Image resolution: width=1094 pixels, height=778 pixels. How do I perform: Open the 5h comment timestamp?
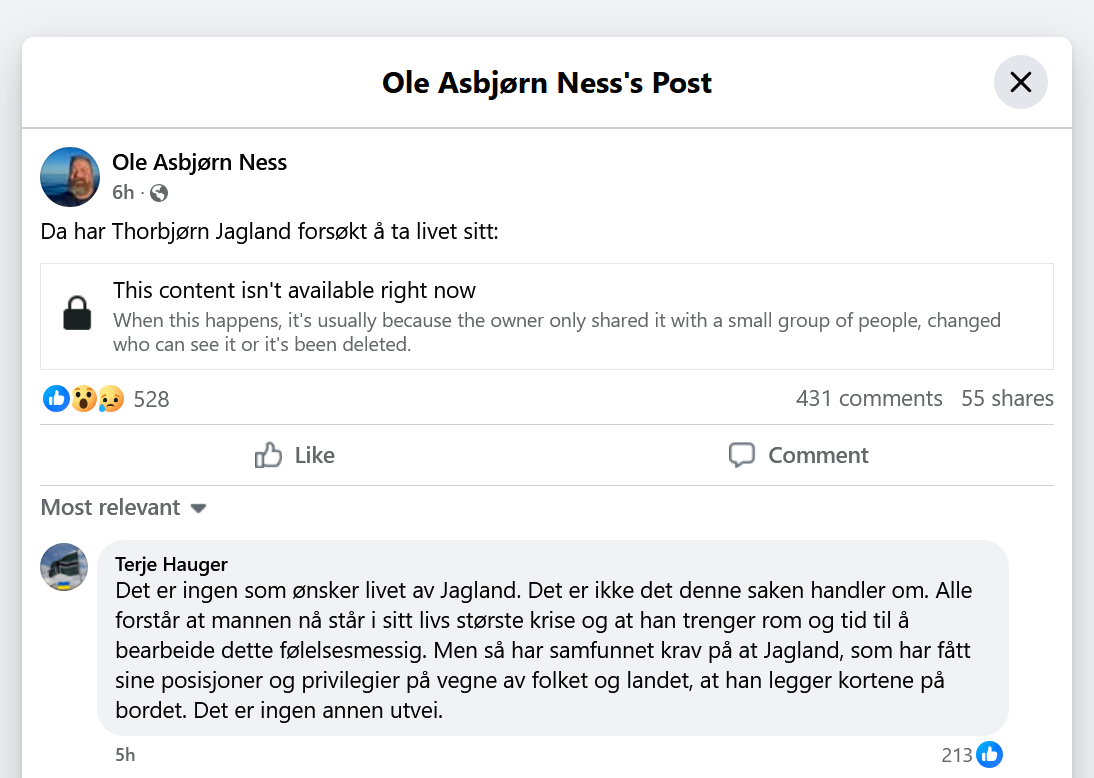[125, 755]
